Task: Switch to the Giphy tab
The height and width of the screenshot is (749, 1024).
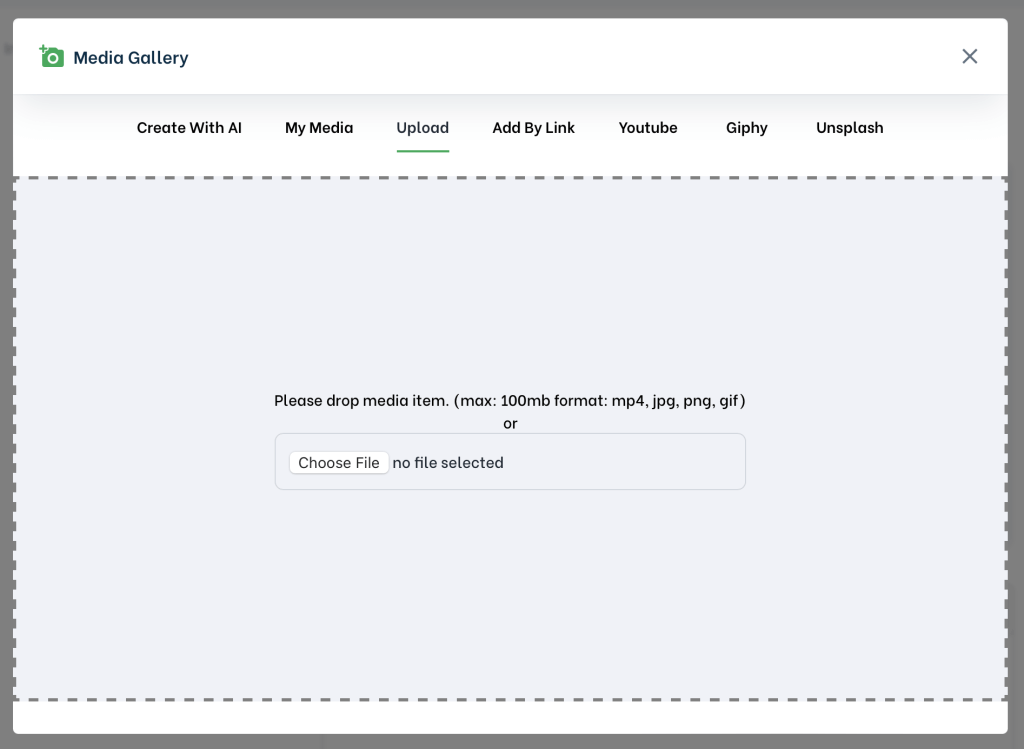Action: click(746, 128)
